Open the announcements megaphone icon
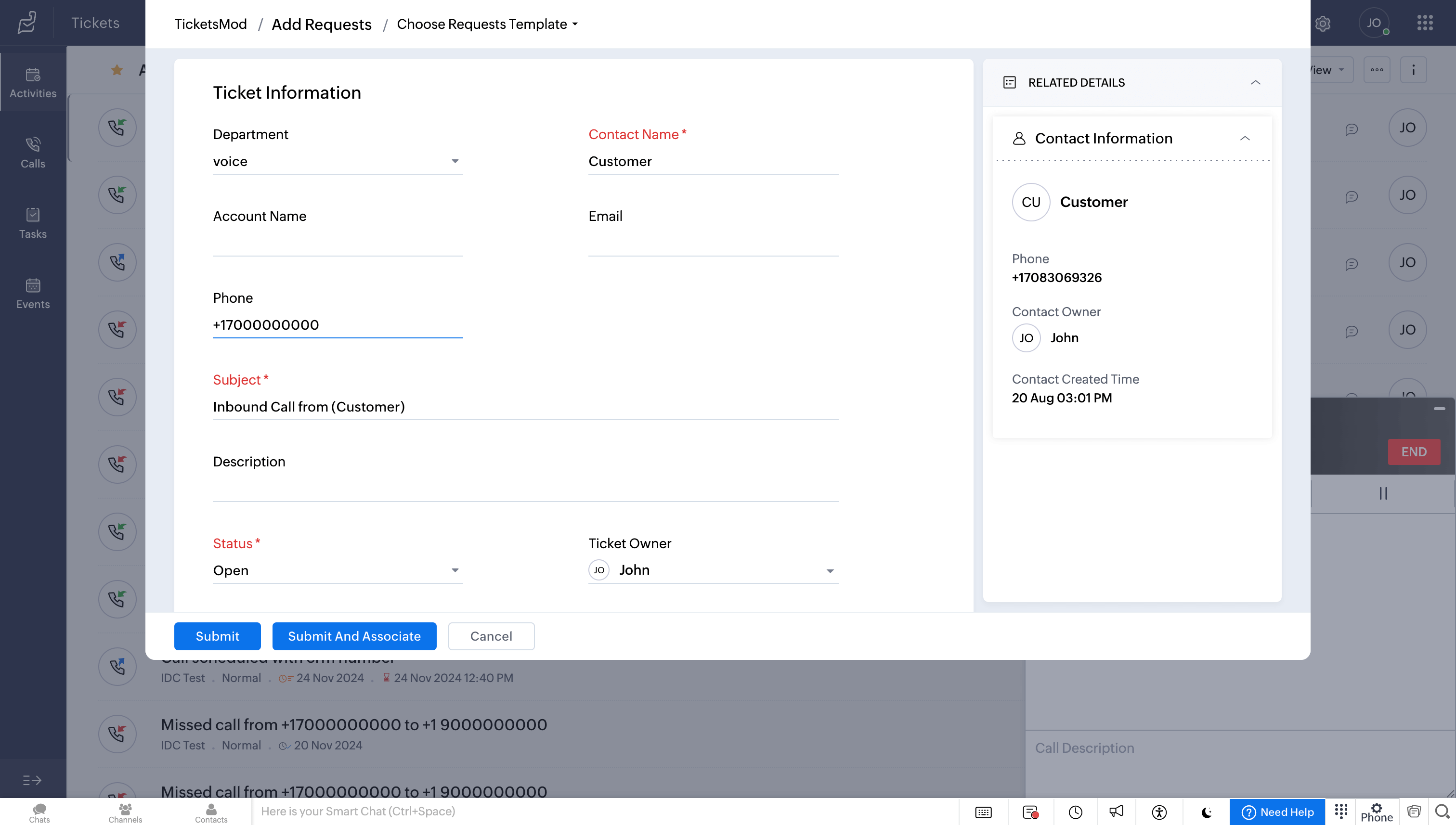The image size is (1456, 825). point(1116,812)
